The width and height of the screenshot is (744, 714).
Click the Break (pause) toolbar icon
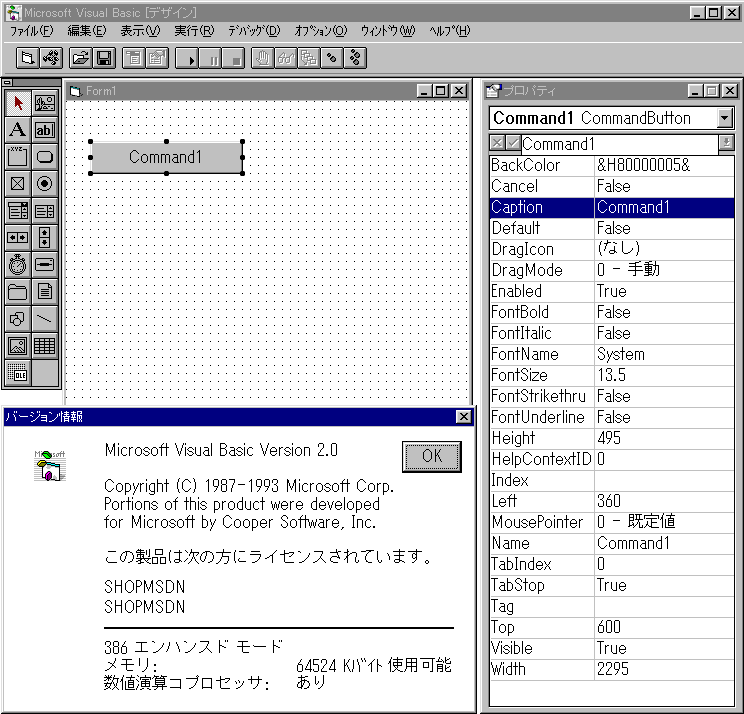[x=210, y=58]
